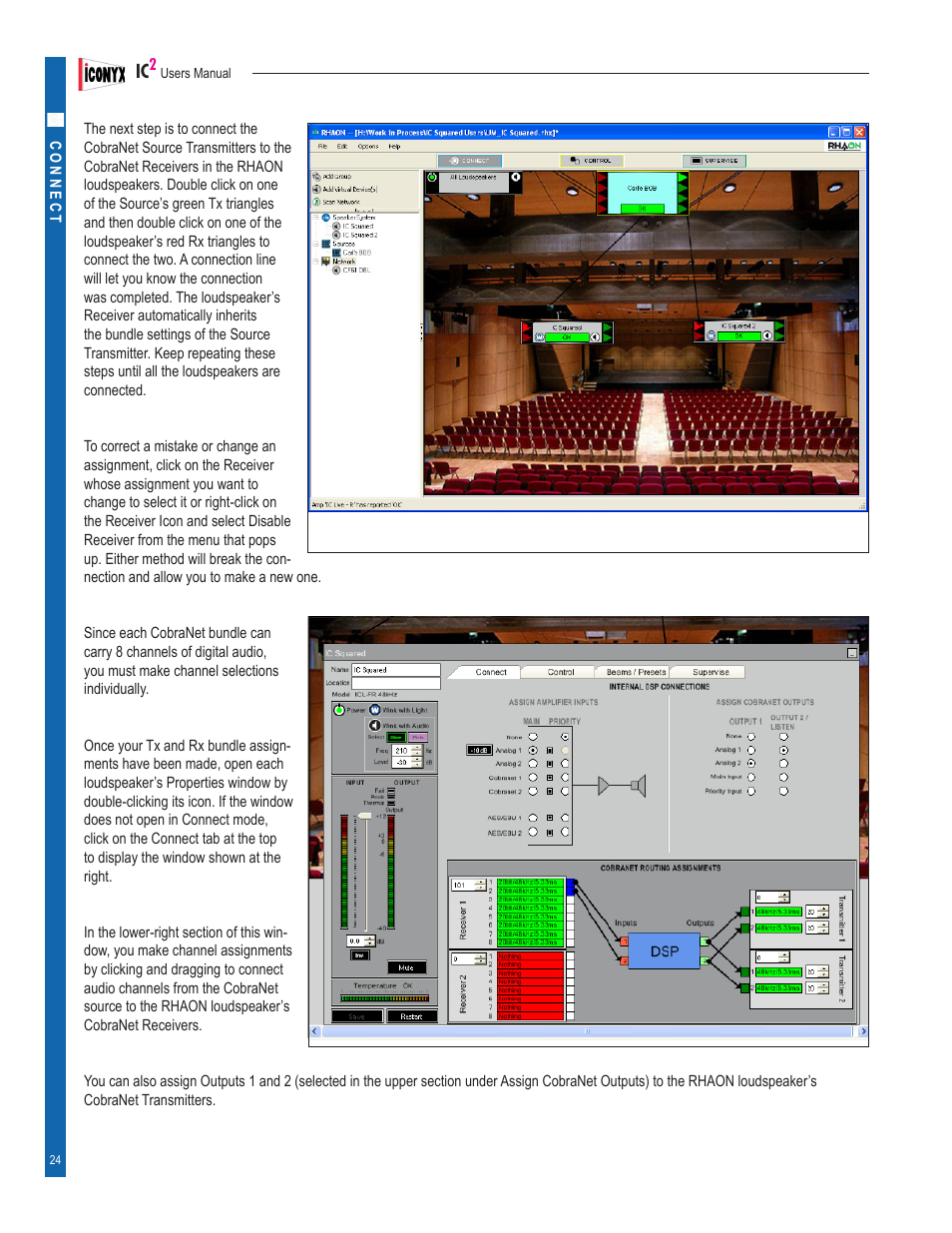This screenshot has height=1233, width=952.
Task: Click speaker icon on All Loudspeakers box
Action: (x=516, y=178)
